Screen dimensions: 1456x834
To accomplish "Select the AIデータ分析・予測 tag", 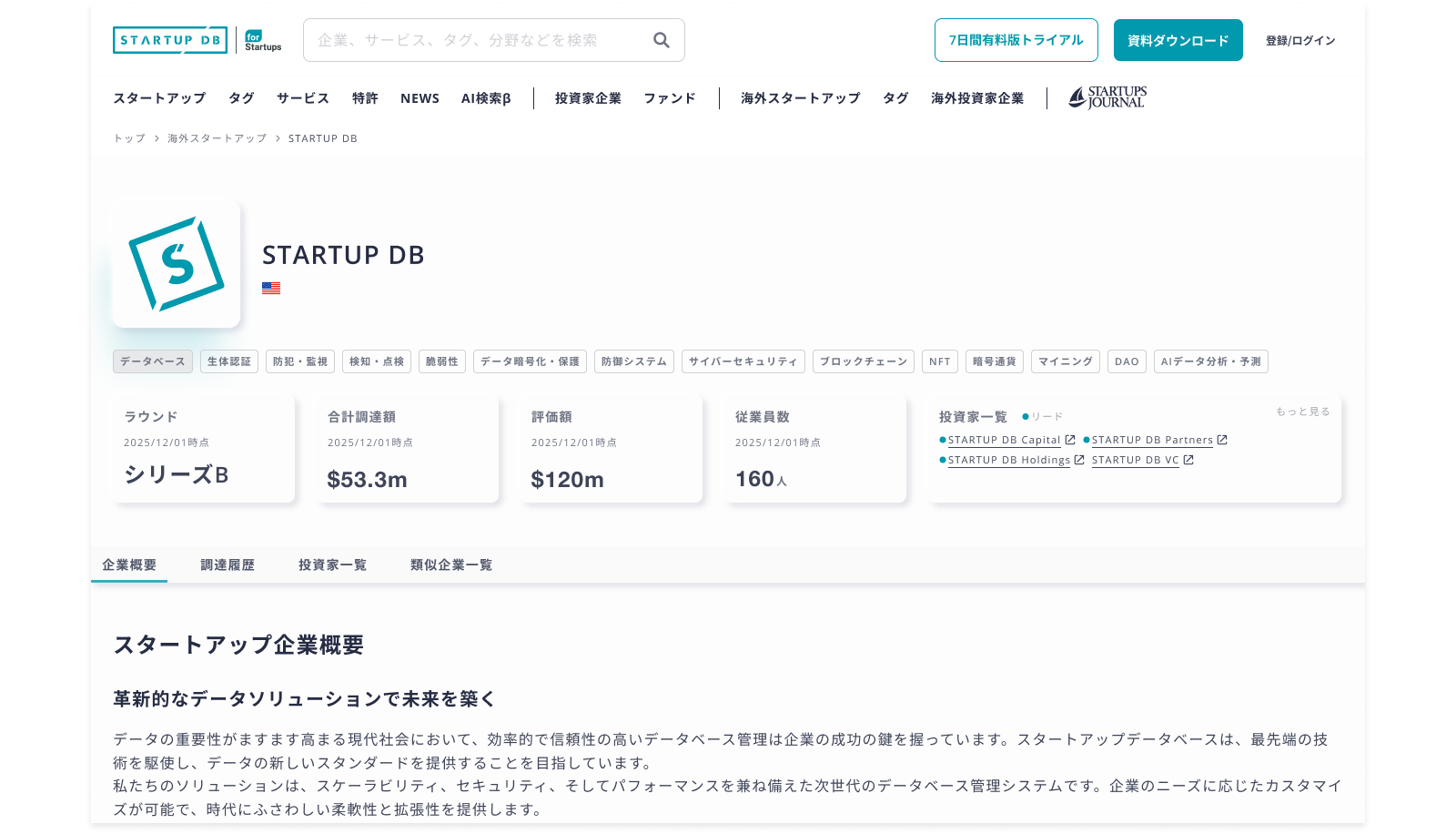I will click(x=1211, y=361).
